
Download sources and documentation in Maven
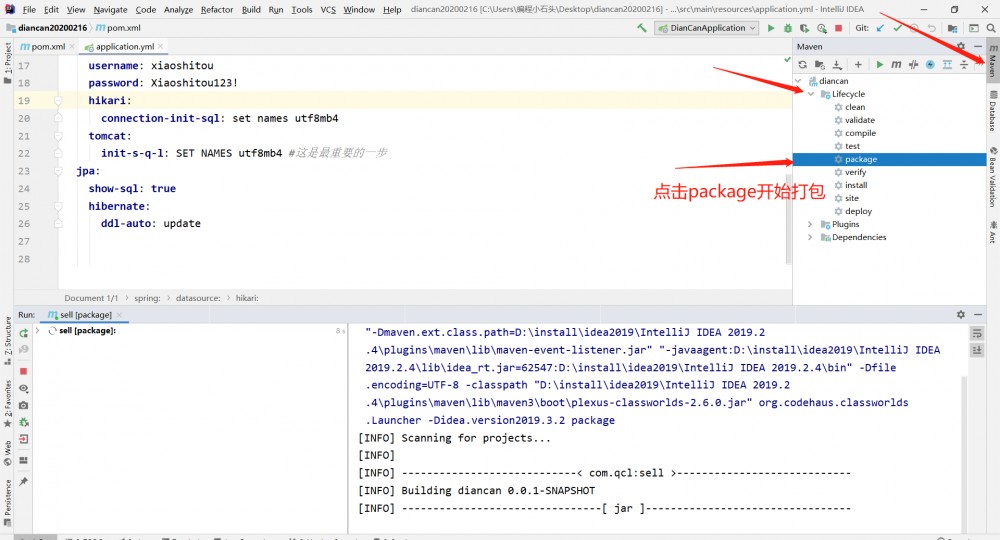tap(837, 64)
